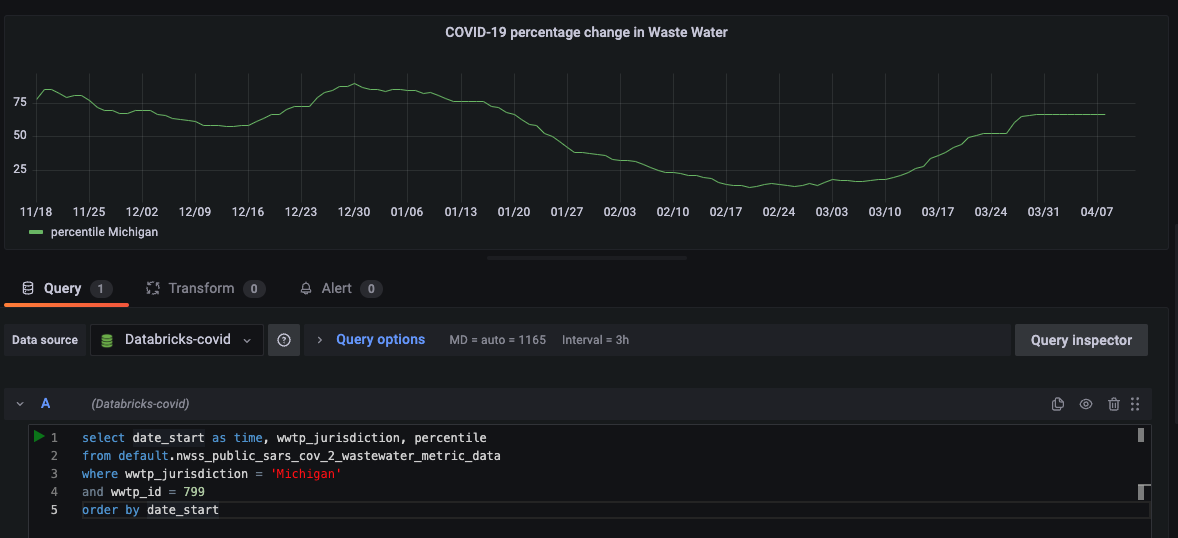Run the query with the green play icon
1178x538 pixels.
coord(39,436)
